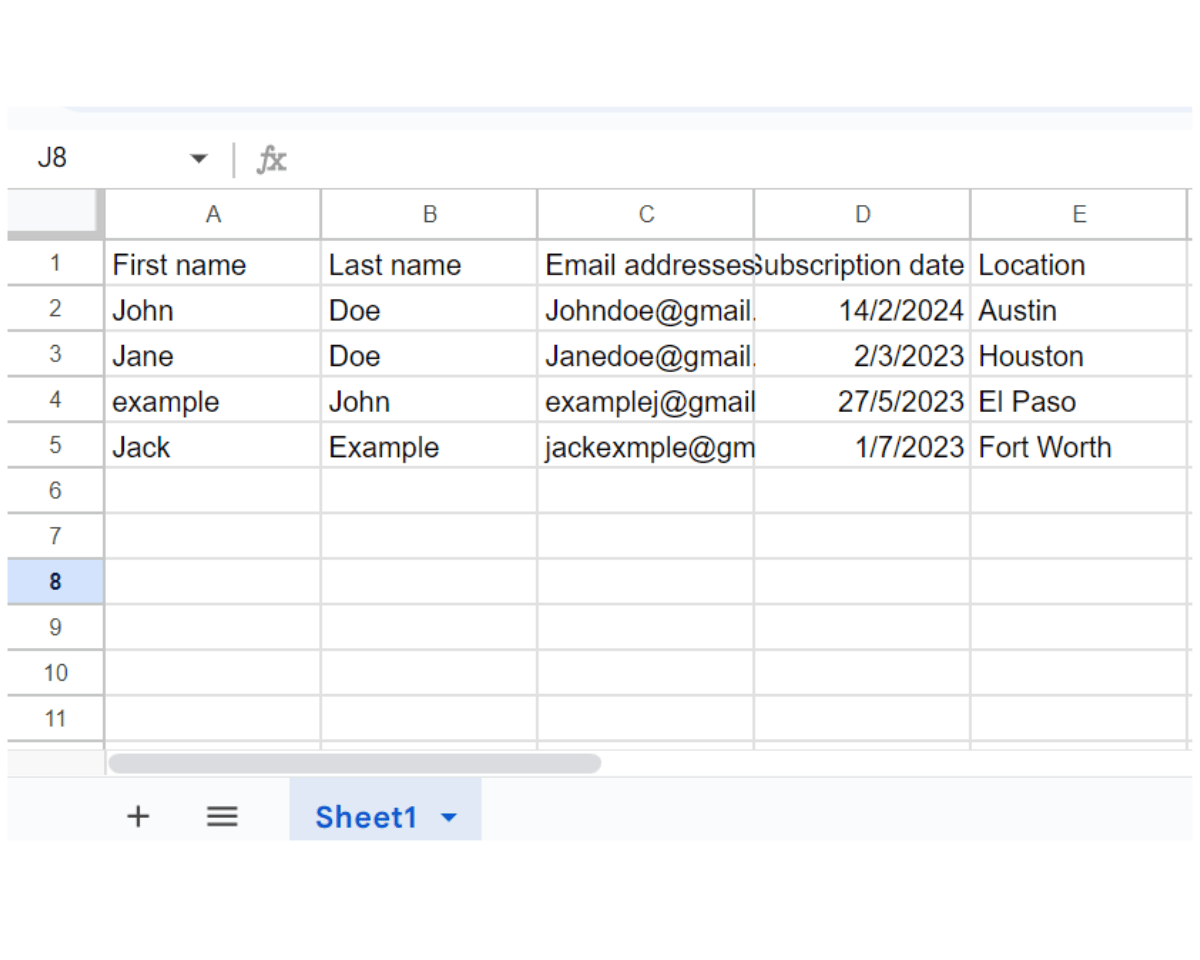Screen dimensions: 1200x960
Task: Click the "Location" header cell
Action: (1079, 264)
